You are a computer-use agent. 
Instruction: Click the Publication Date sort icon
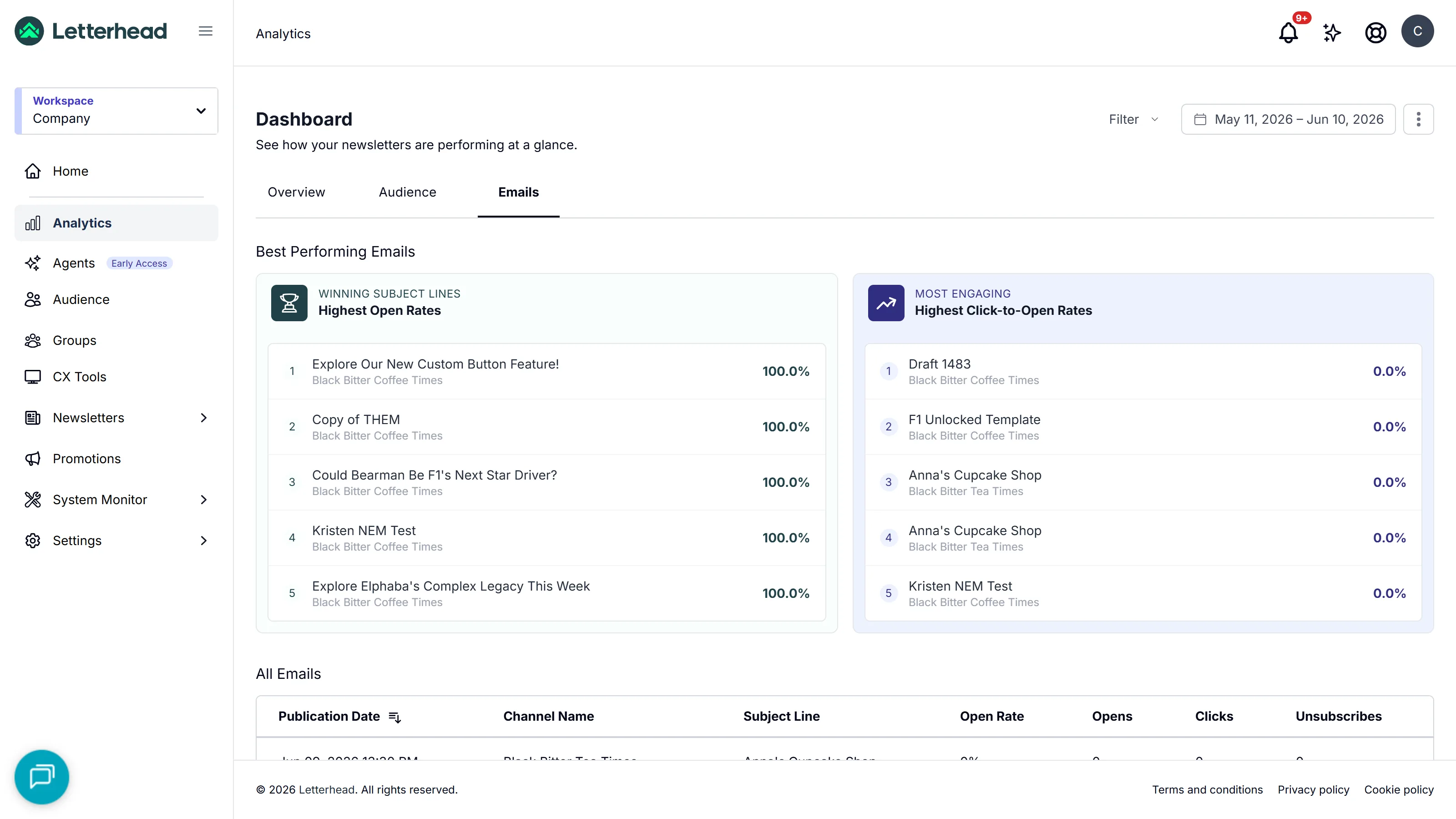[x=394, y=717]
